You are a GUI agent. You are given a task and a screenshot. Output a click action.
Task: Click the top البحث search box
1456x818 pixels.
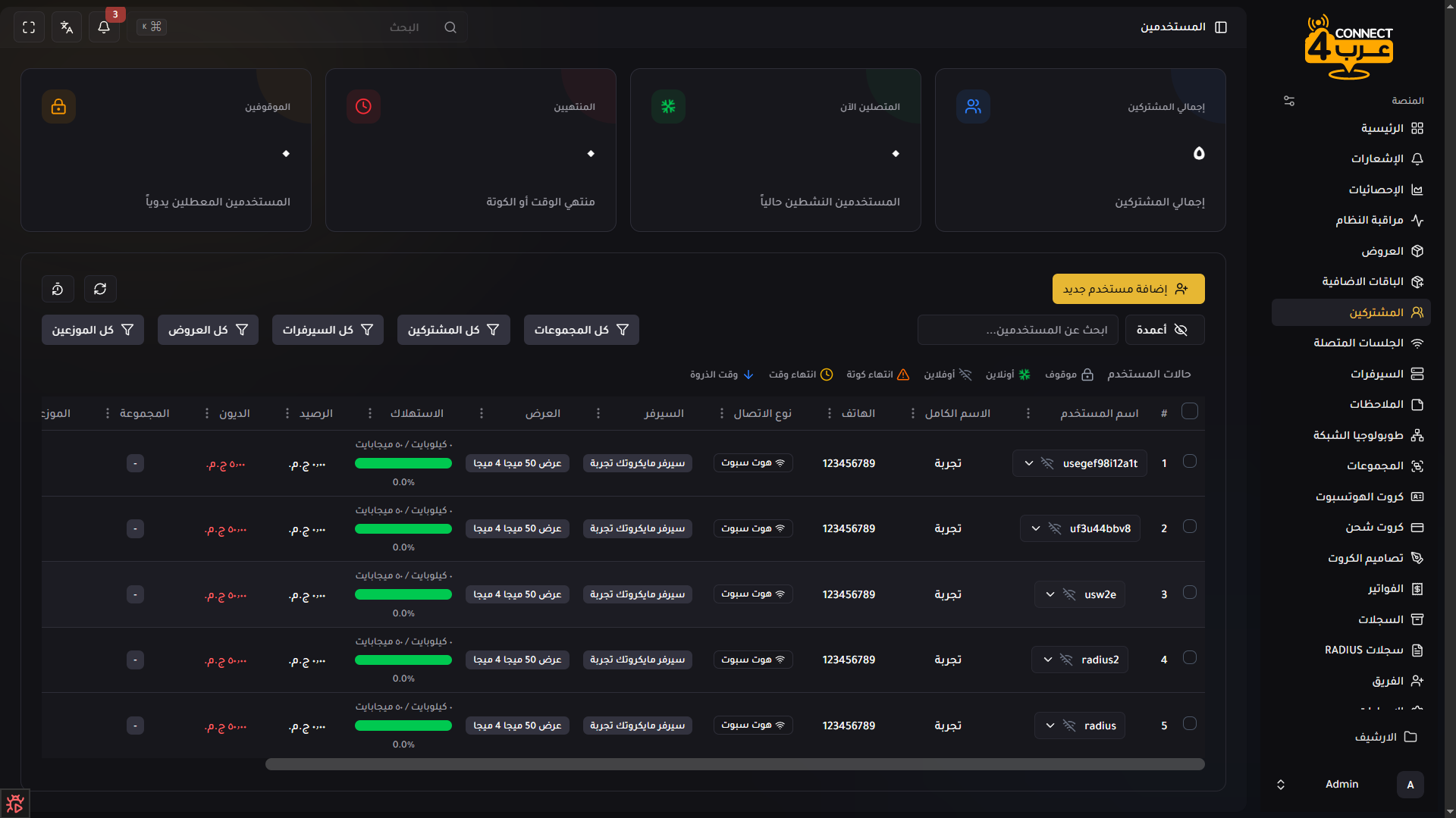[x=297, y=27]
